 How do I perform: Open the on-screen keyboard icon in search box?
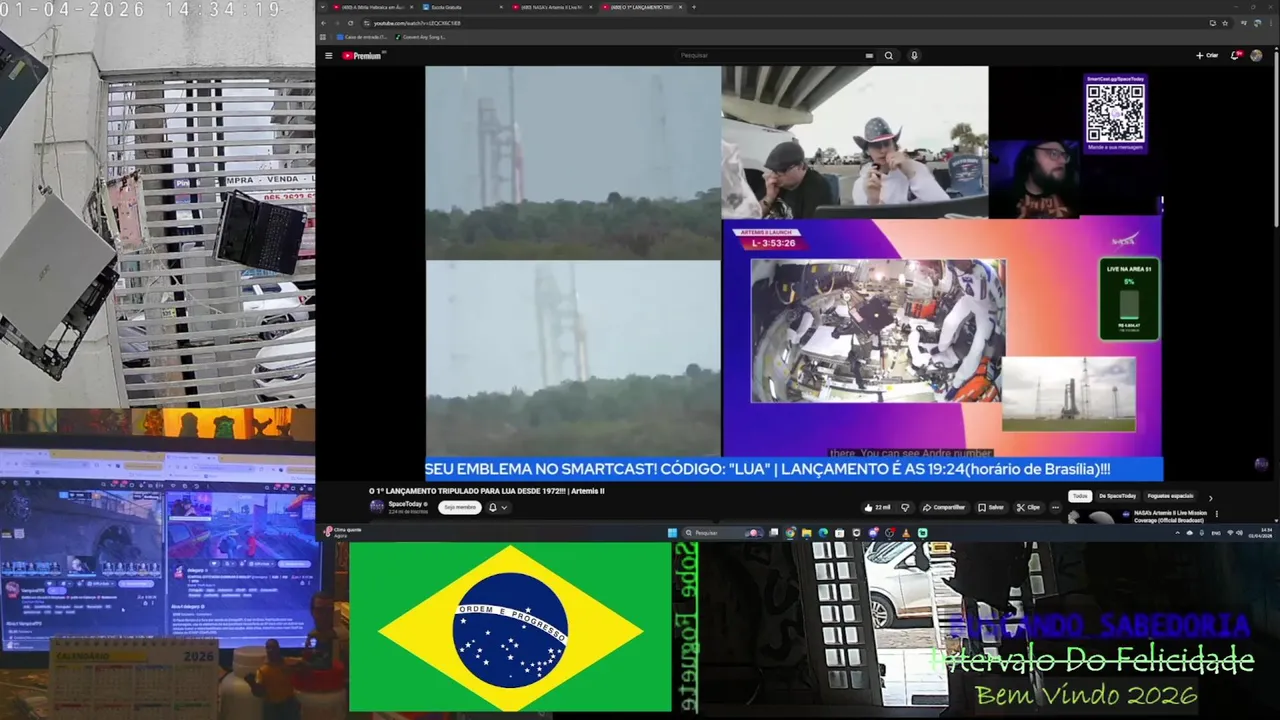(869, 56)
